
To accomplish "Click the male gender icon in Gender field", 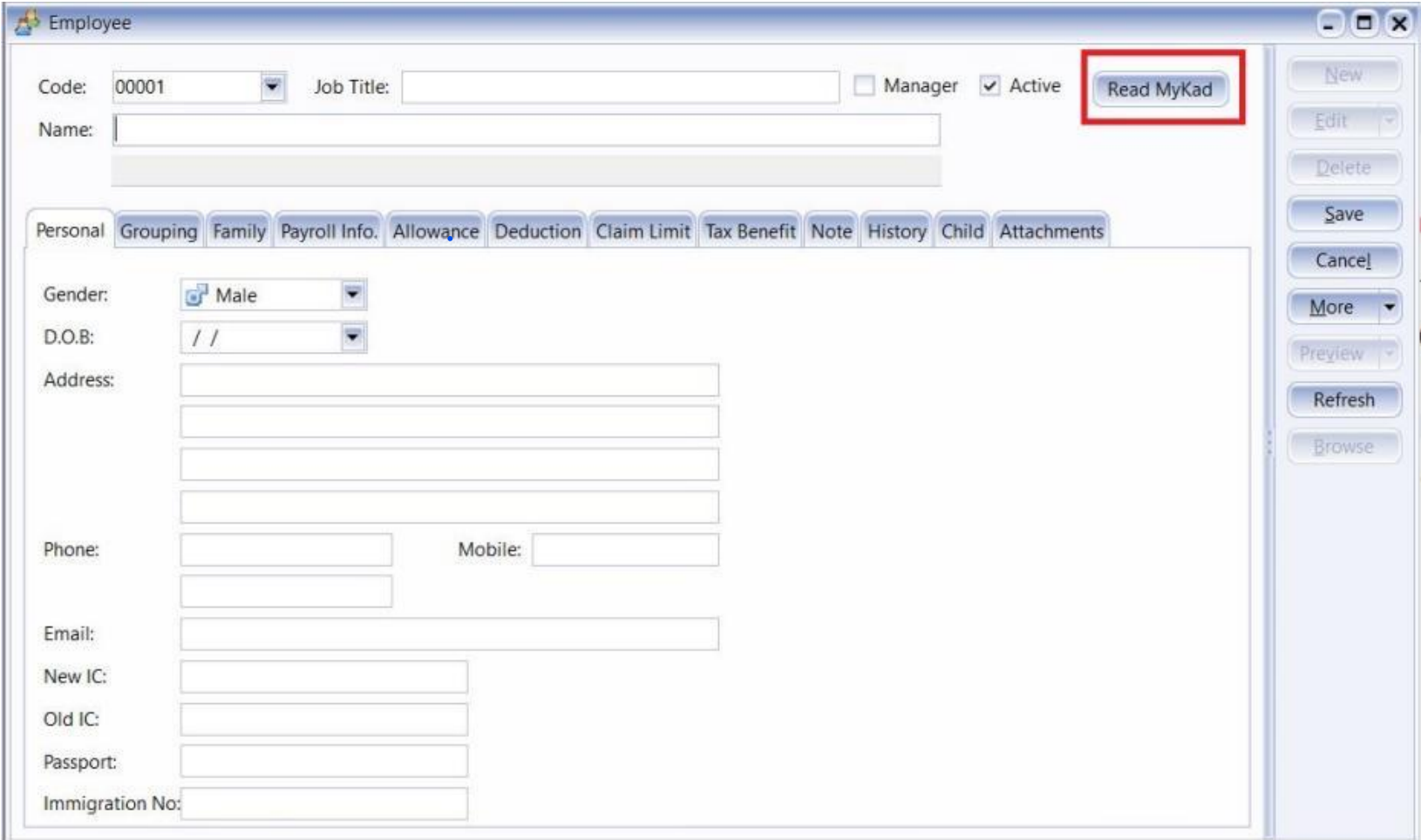I will click(196, 295).
